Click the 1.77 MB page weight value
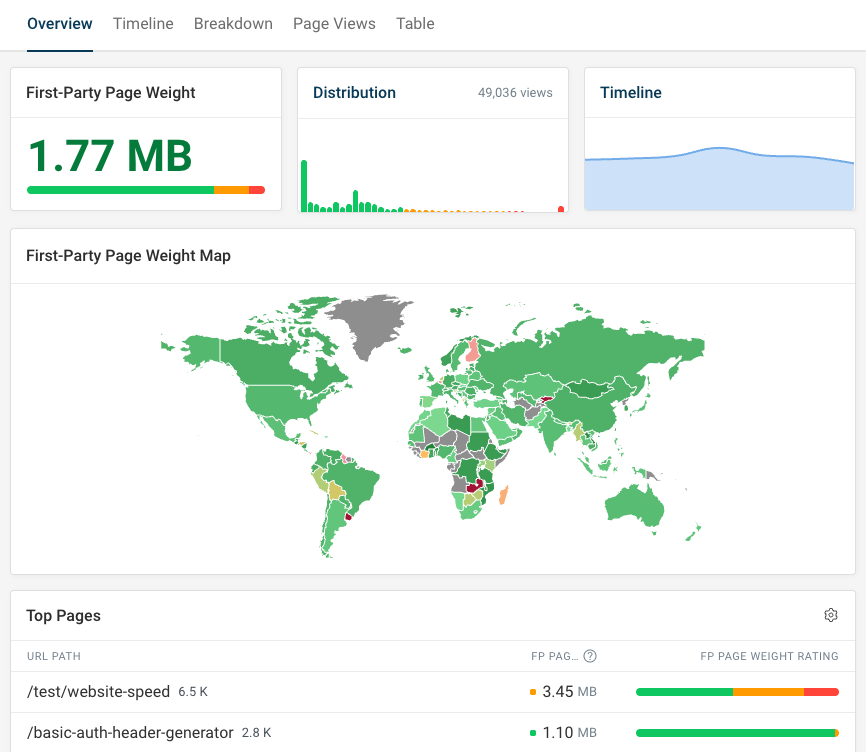This screenshot has height=752, width=866. pyautogui.click(x=110, y=156)
